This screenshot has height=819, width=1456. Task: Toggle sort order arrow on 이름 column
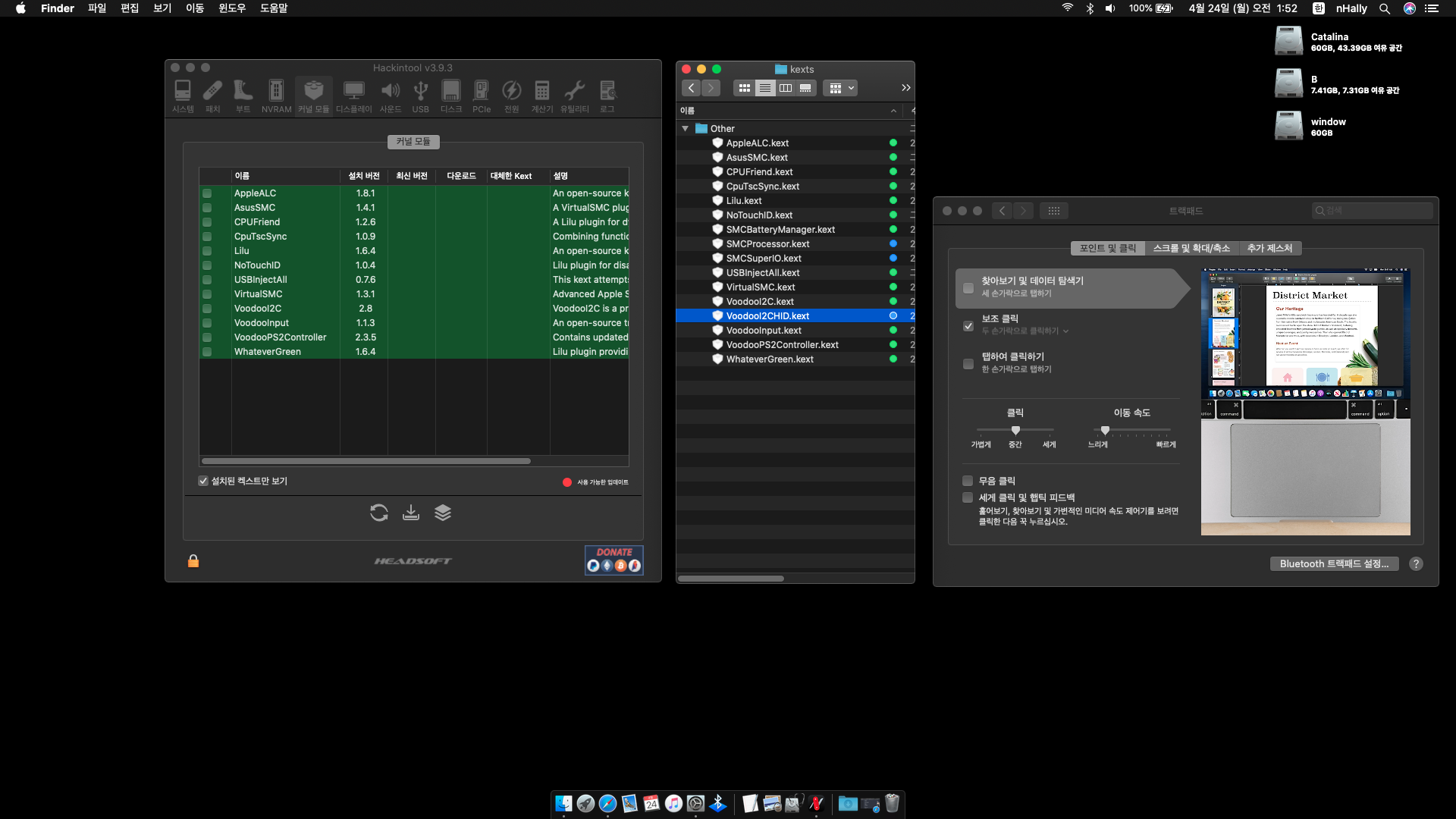pos(893,111)
